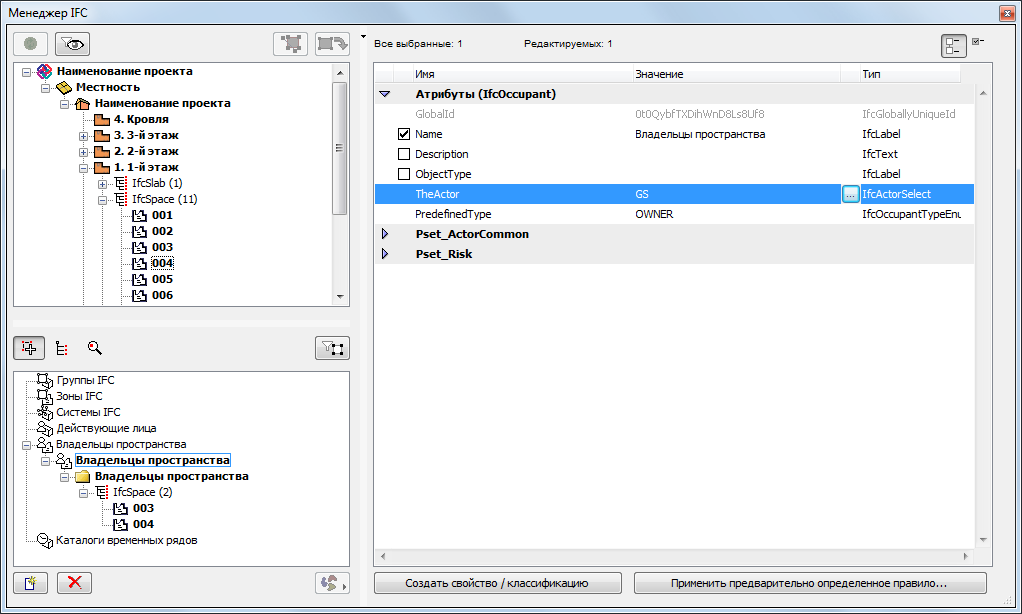Click the green circle button in top toolbar
The image size is (1022, 614).
click(x=30, y=44)
